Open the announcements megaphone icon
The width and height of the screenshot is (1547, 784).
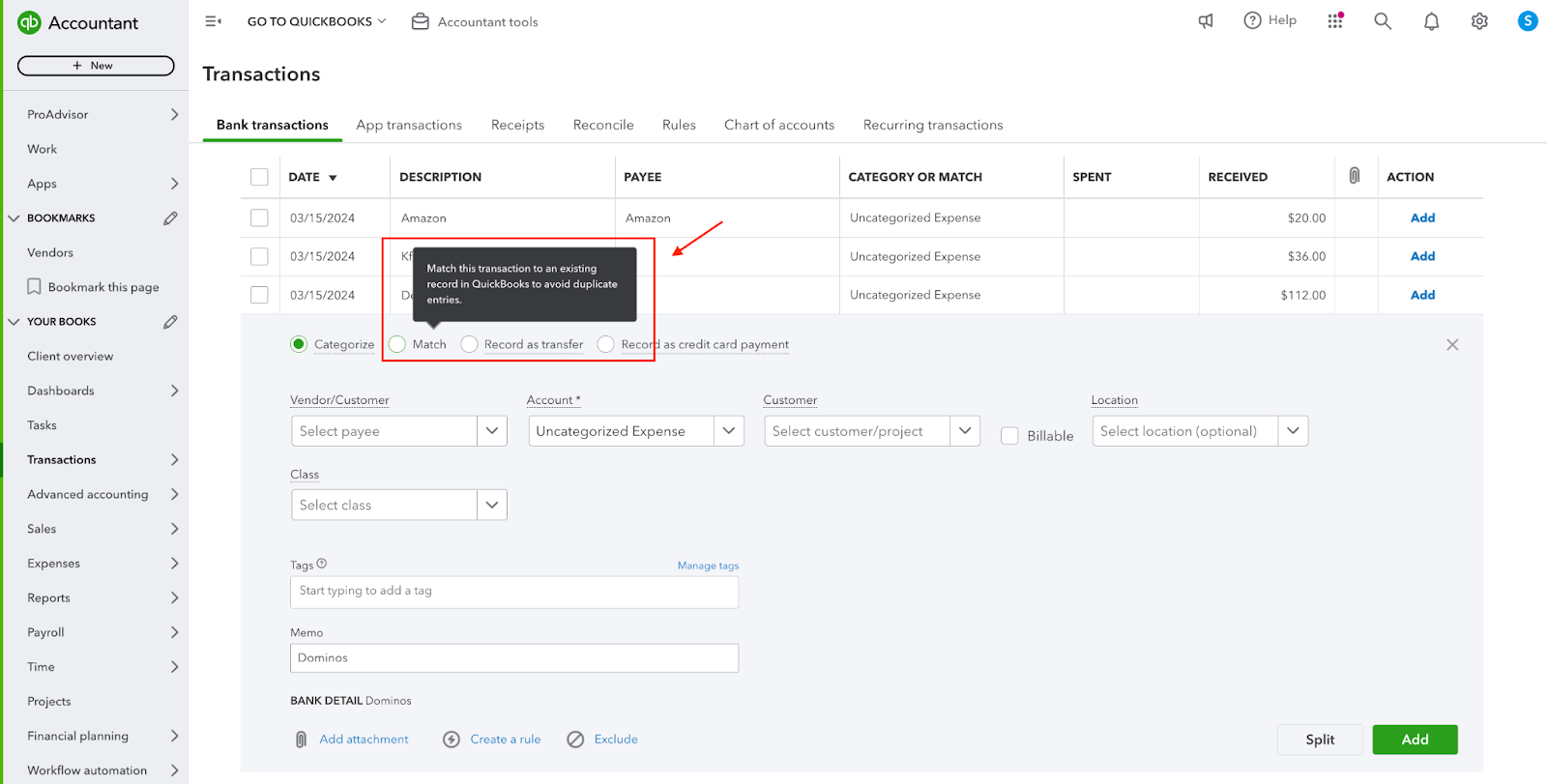point(1206,21)
